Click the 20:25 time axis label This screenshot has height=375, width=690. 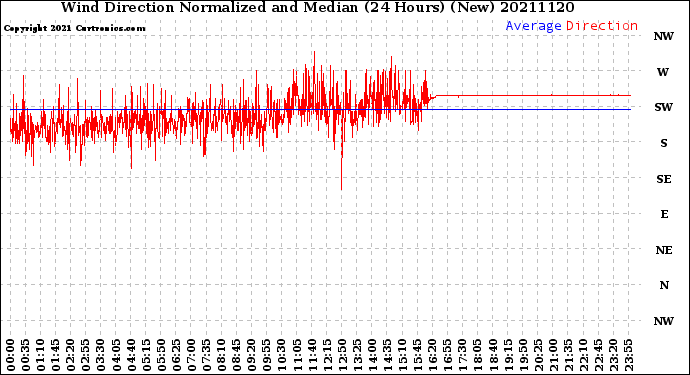pos(538,355)
